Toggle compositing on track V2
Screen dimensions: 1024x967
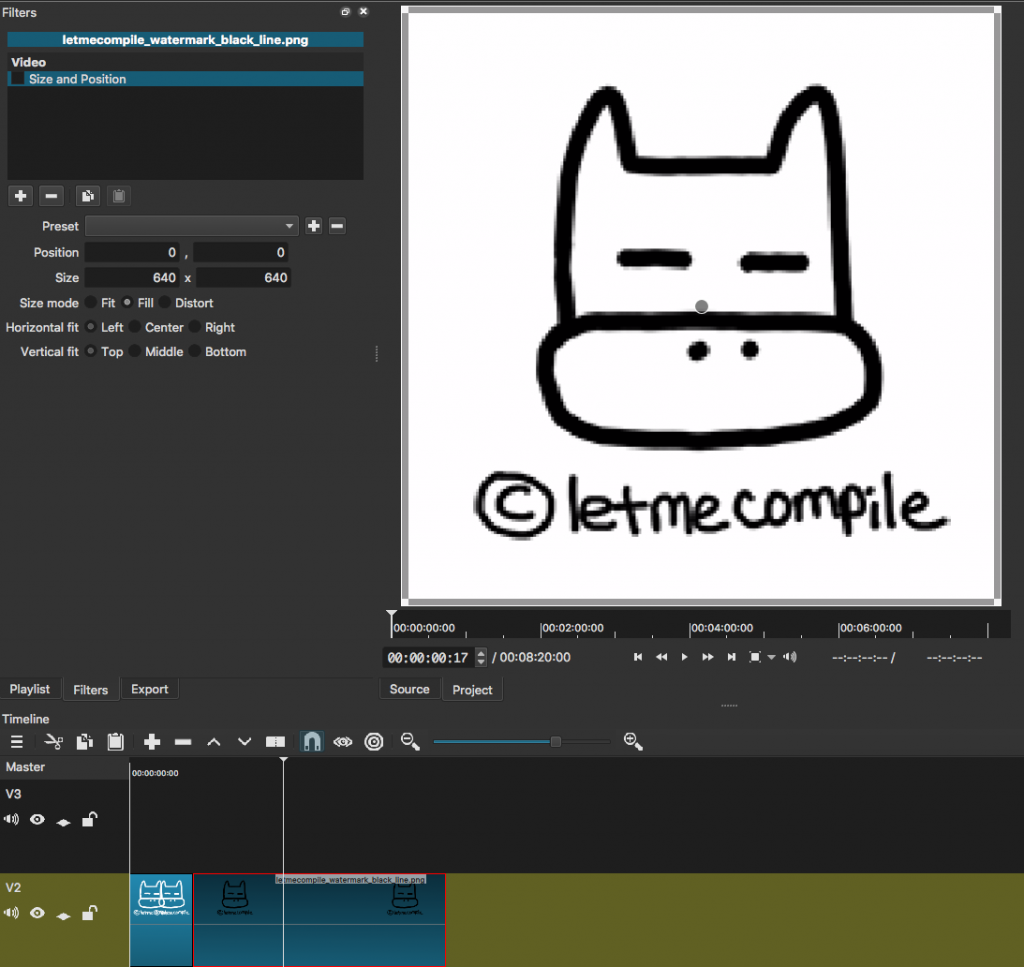point(63,915)
